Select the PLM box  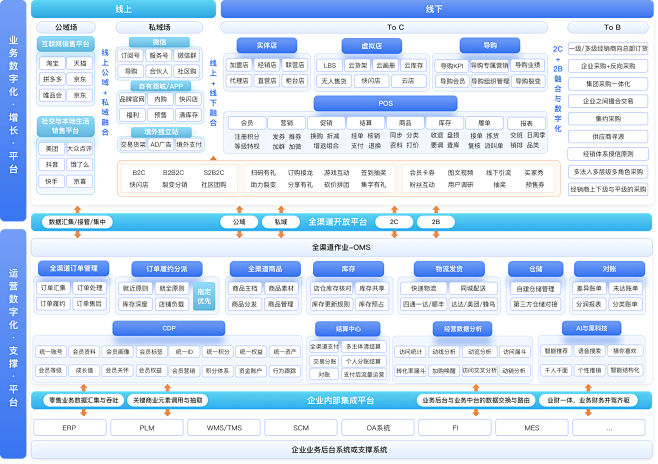[x=147, y=428]
